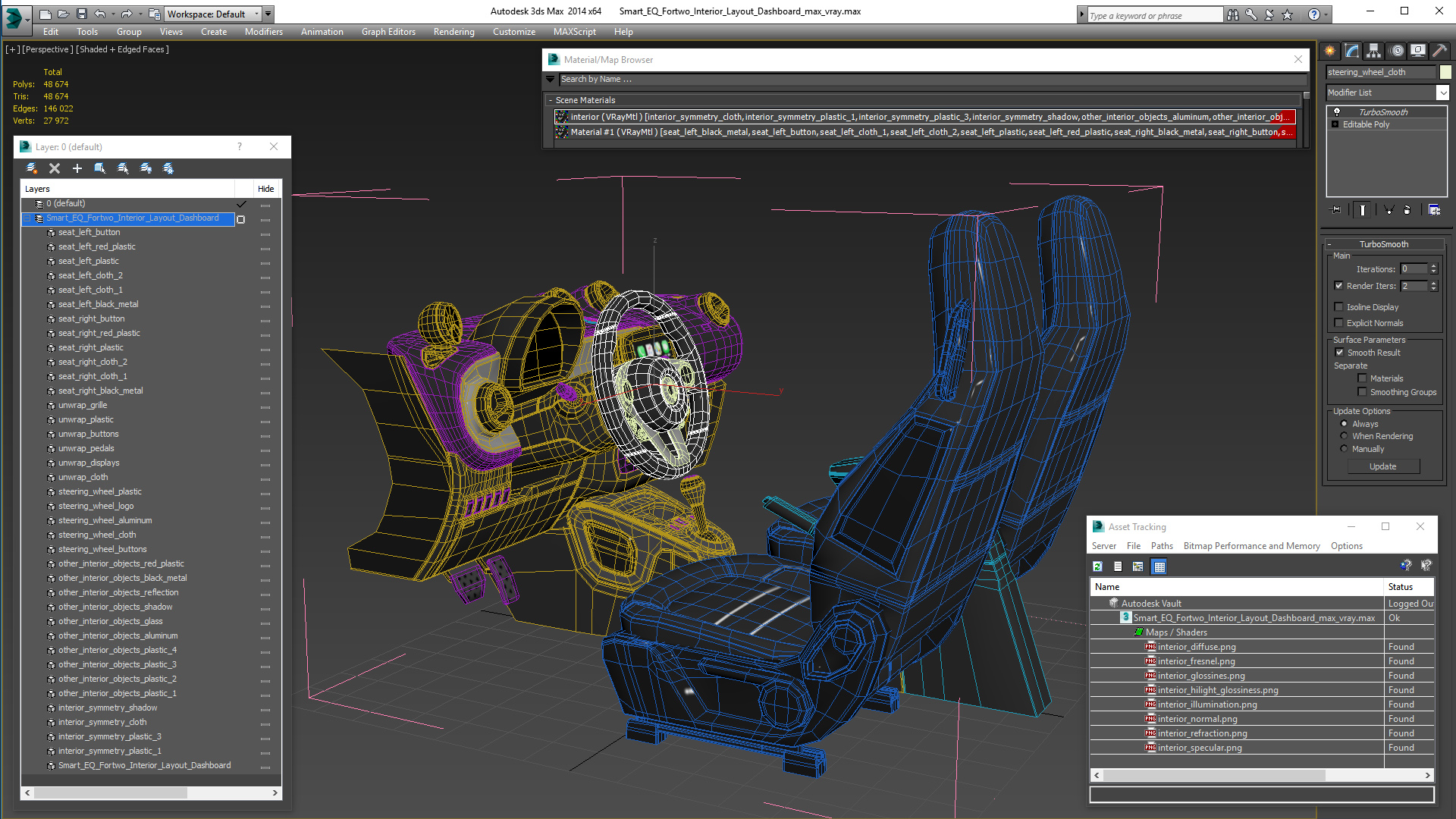Image resolution: width=1456 pixels, height=819 pixels.
Task: Click Make Unique icon in modifier stack
Action: coord(1389,210)
